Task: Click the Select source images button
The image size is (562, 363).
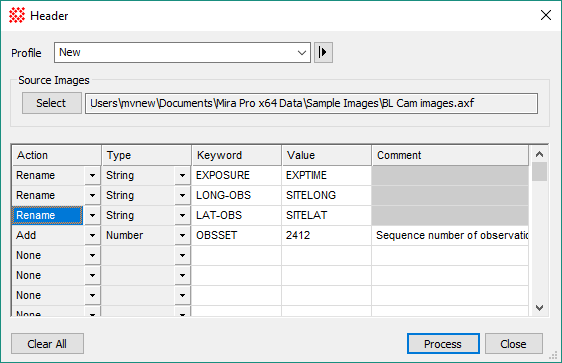Action: click(x=52, y=103)
